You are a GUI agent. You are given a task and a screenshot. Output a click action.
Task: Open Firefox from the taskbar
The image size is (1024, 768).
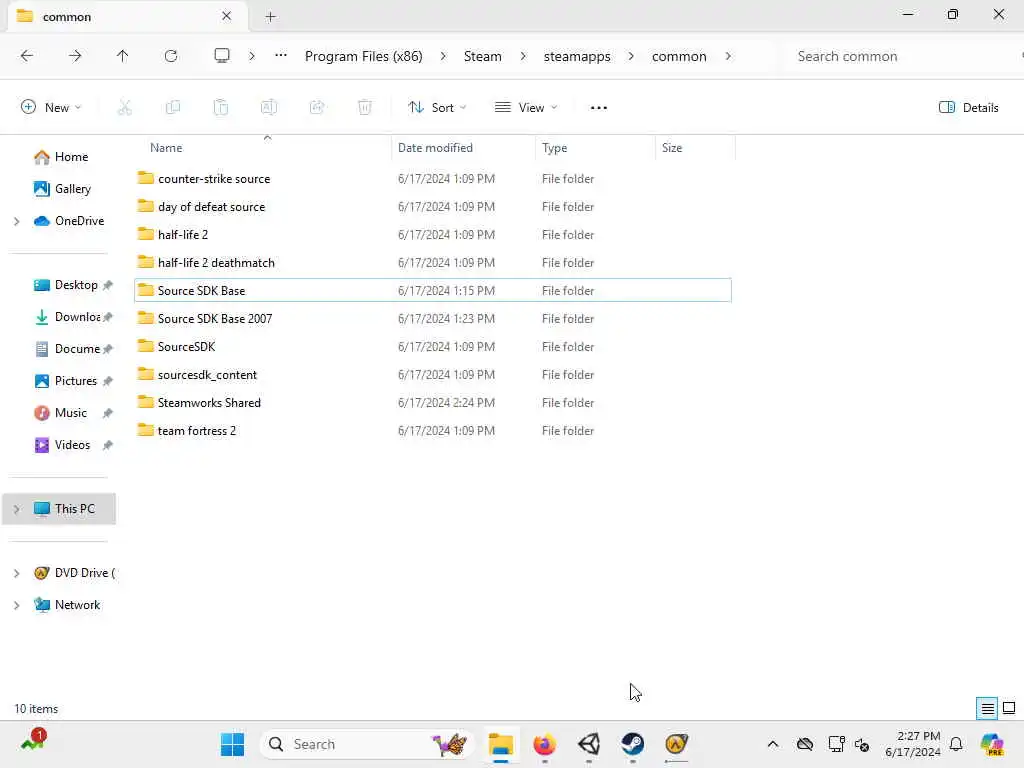(545, 744)
